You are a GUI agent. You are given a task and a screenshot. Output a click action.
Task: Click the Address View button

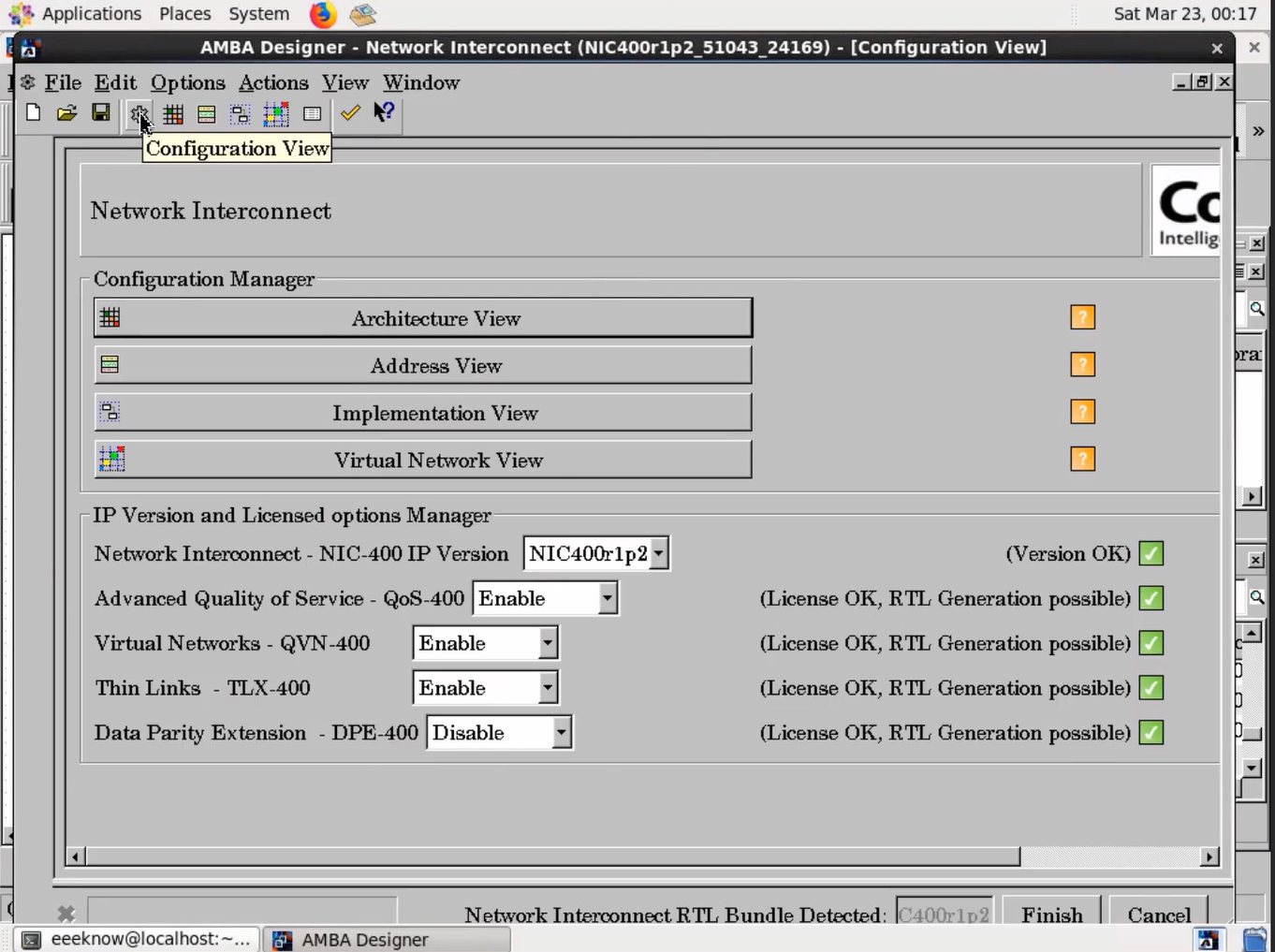[423, 365]
